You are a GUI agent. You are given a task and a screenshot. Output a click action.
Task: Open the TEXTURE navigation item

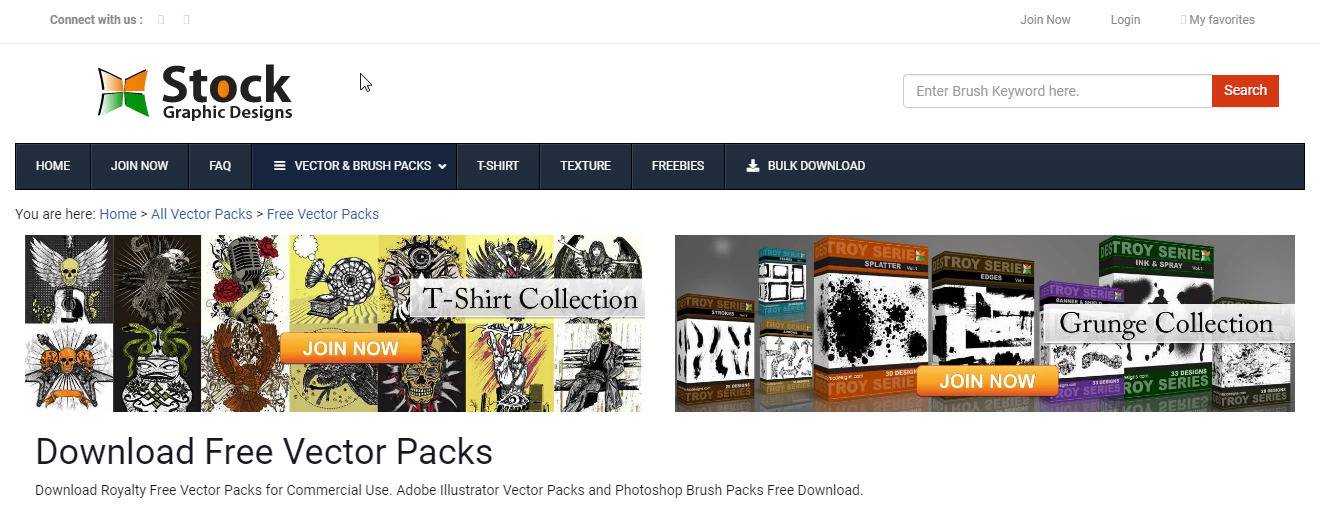(x=586, y=166)
